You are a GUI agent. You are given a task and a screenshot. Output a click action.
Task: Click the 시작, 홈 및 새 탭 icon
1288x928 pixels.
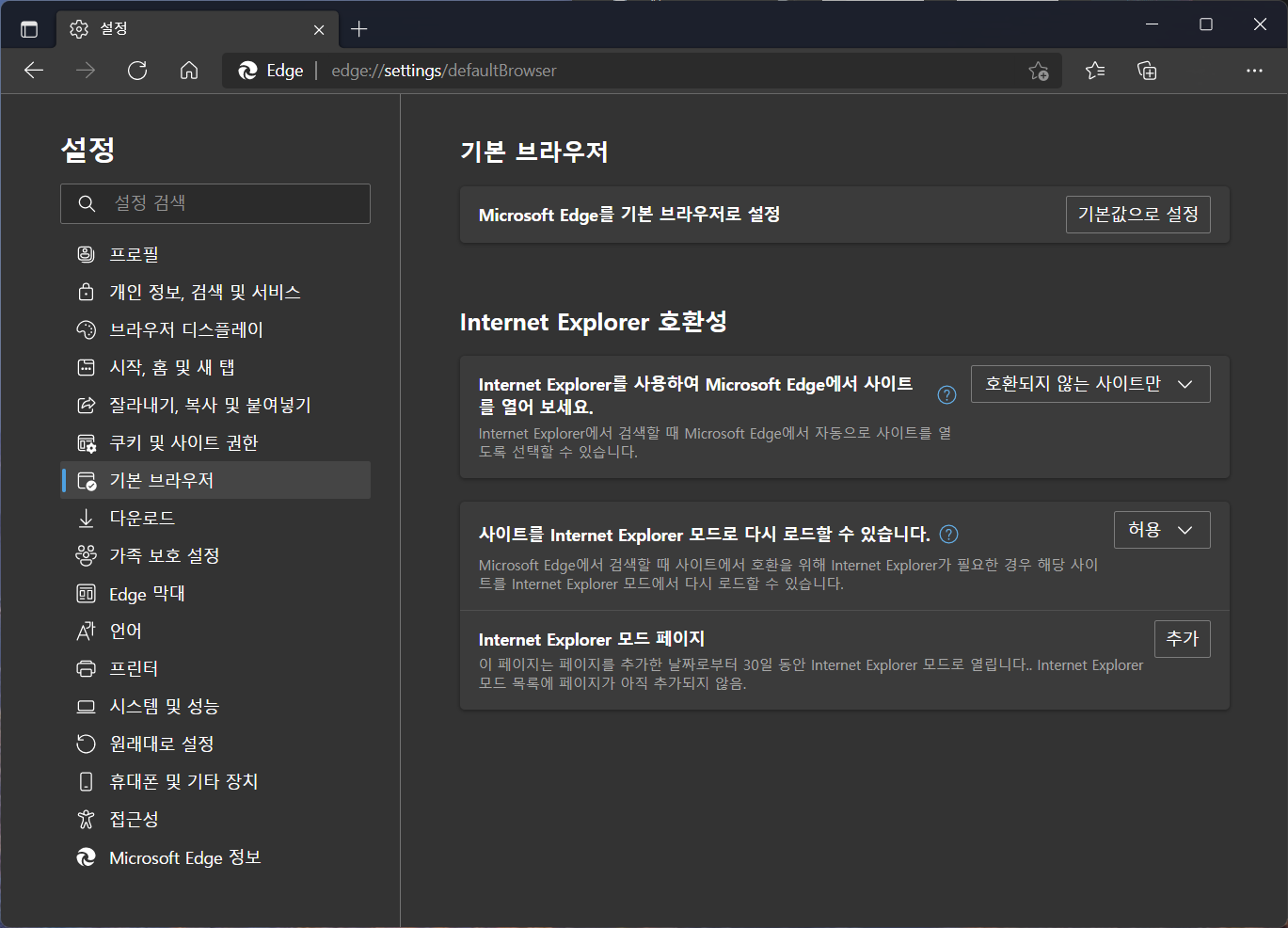click(x=86, y=367)
